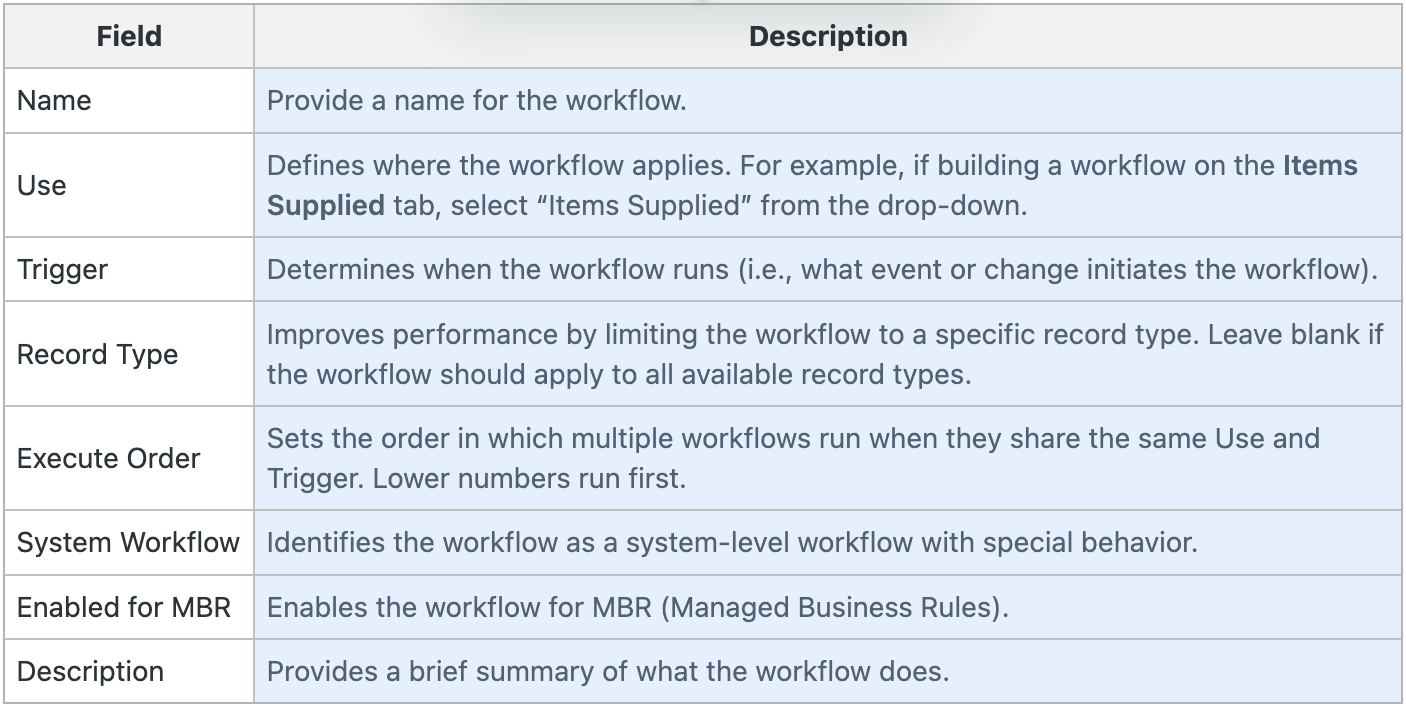Viewport: 1406px width, 710px height.
Task: Select the Execute Order field cell
Action: tap(129, 458)
